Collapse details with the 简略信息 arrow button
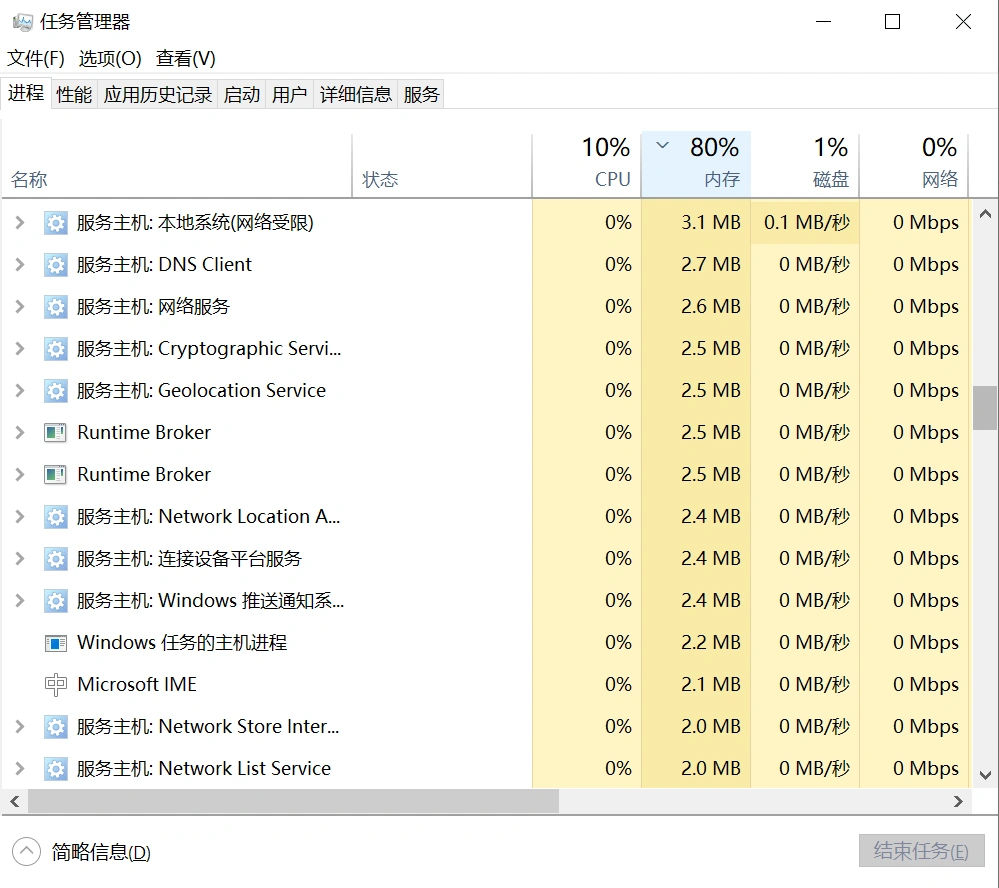 pyautogui.click(x=26, y=852)
